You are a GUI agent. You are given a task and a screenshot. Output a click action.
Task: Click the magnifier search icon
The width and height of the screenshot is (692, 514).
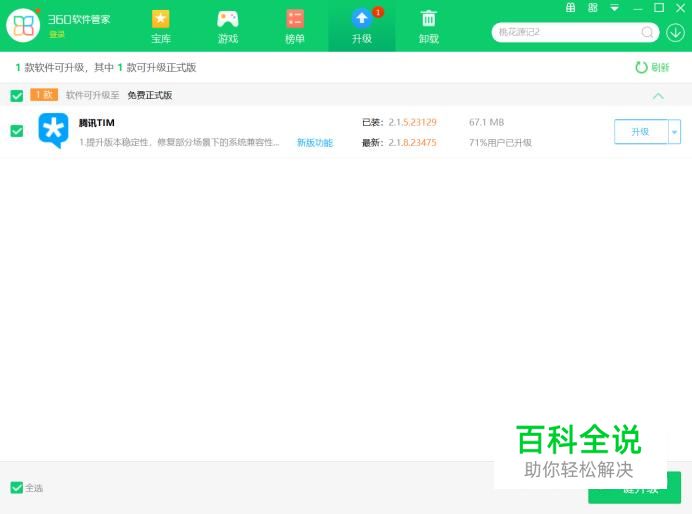[x=647, y=32]
